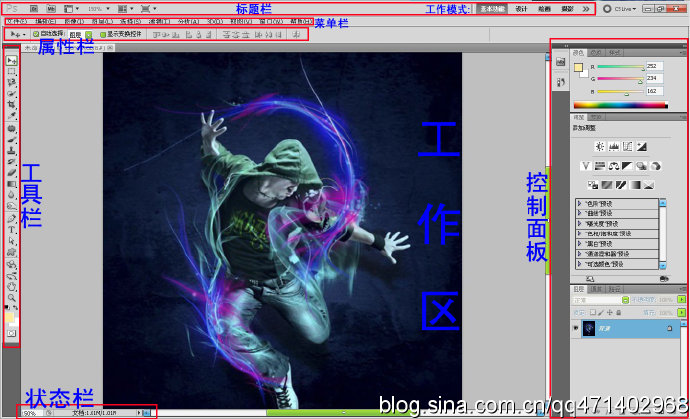Select the Path Selection tool
This screenshot has width=690, height=419.
coord(11,241)
